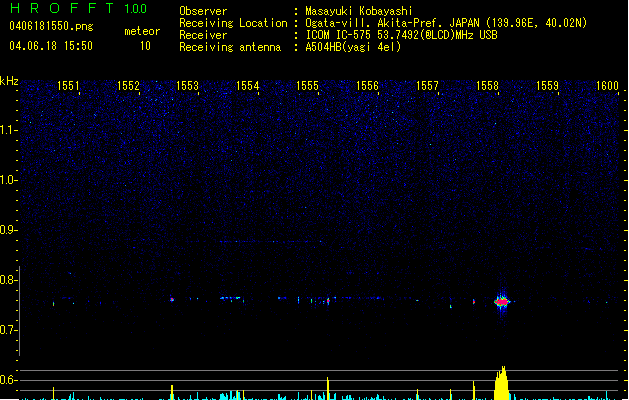629x400 pixels.
Task: Click the tall yellow intensity peak at 1558
Action: click(x=501, y=383)
